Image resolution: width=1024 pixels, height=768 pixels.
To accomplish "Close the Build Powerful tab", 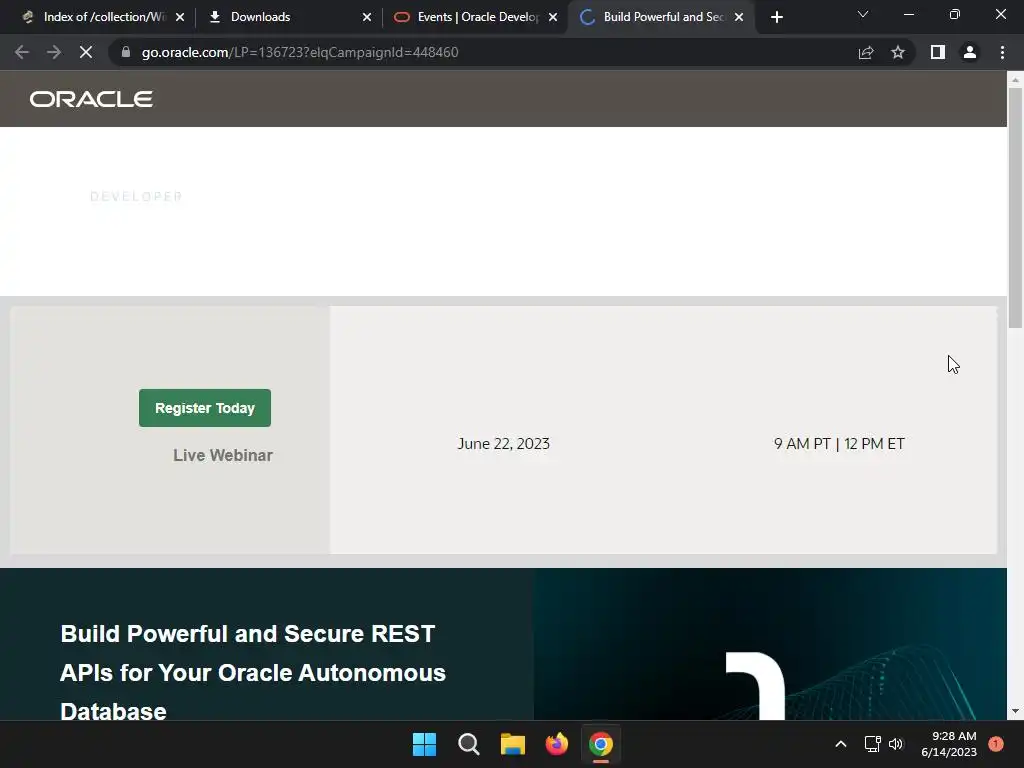I will (739, 18).
